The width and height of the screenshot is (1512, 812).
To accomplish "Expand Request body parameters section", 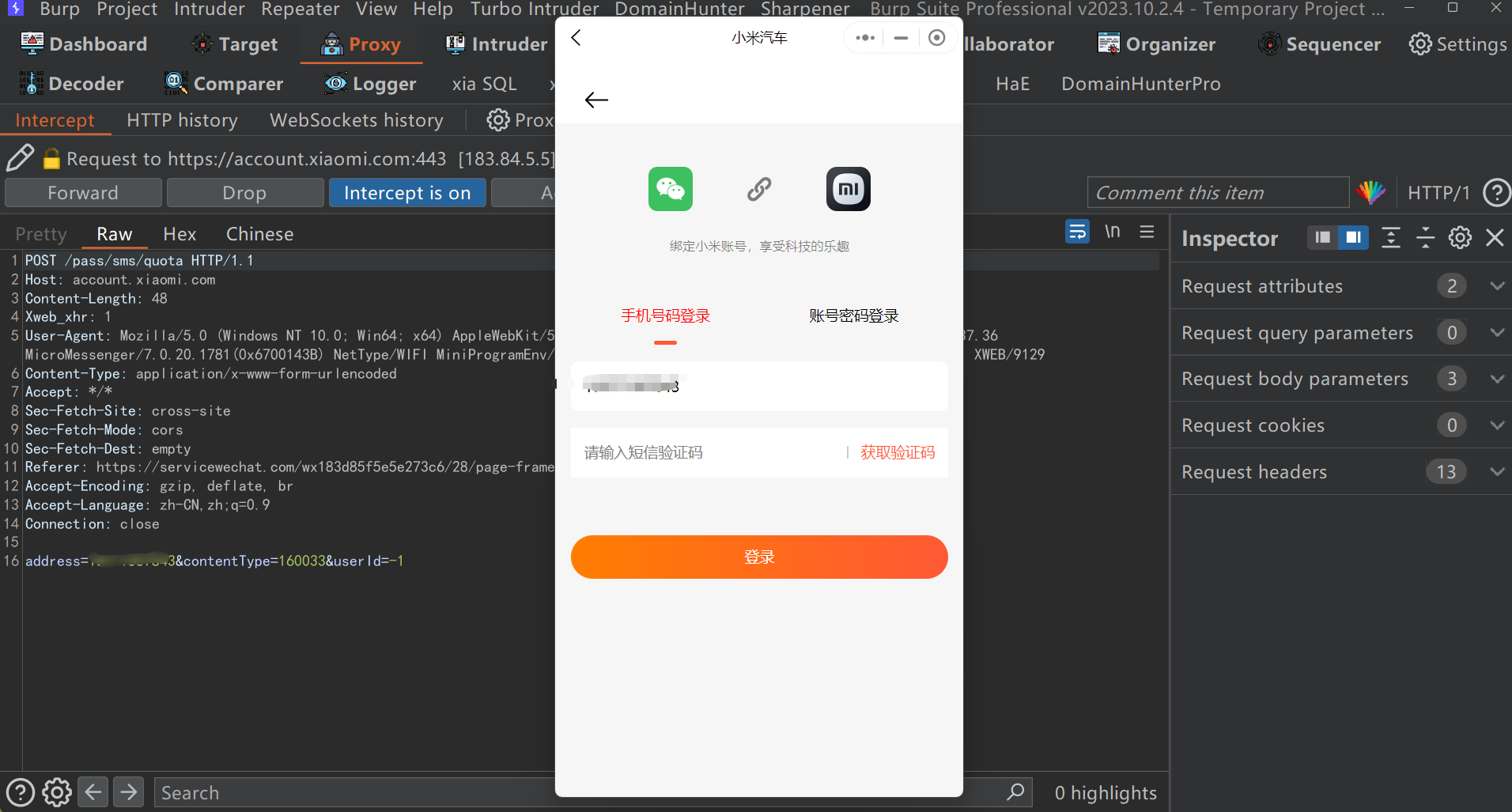I will click(x=1496, y=379).
